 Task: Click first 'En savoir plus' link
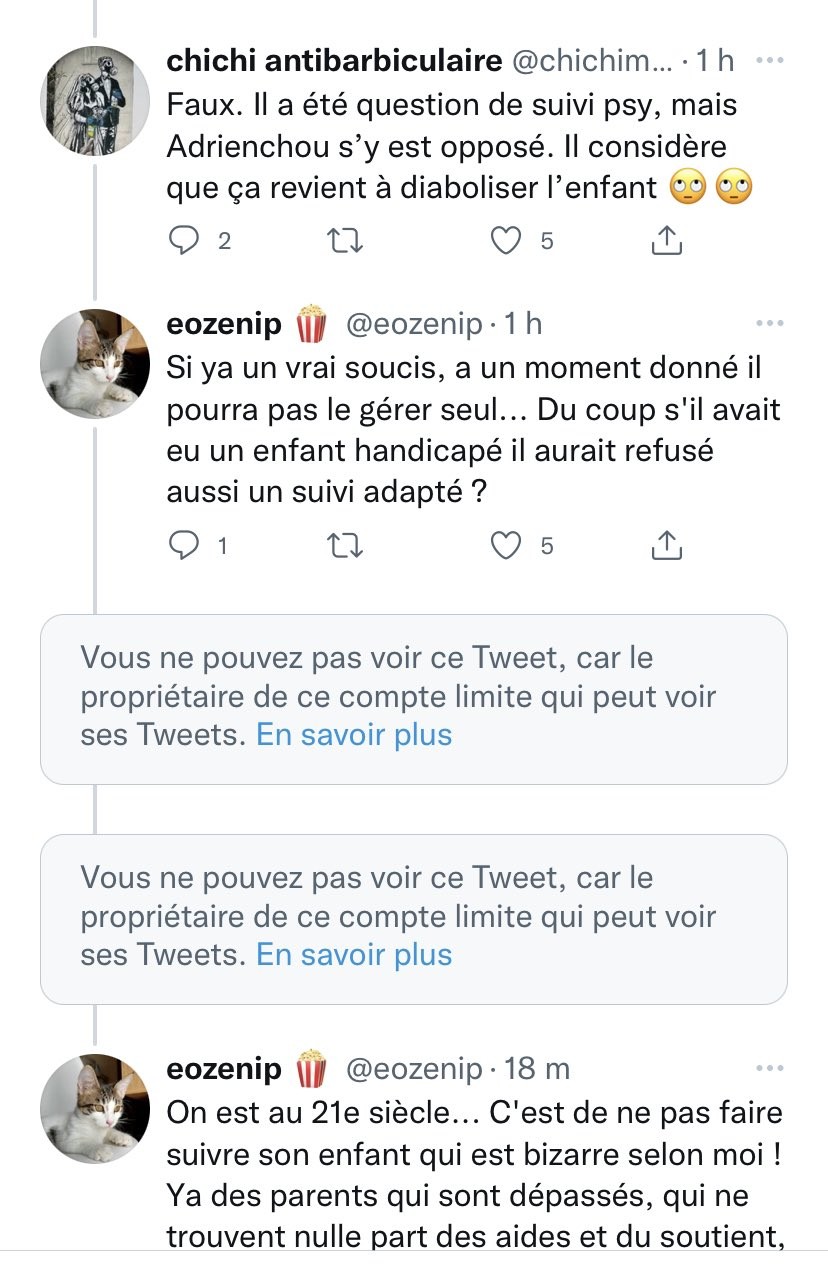[x=354, y=735]
